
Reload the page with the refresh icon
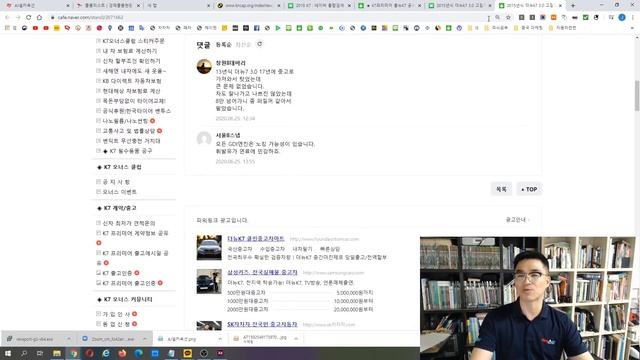tap(29, 18)
